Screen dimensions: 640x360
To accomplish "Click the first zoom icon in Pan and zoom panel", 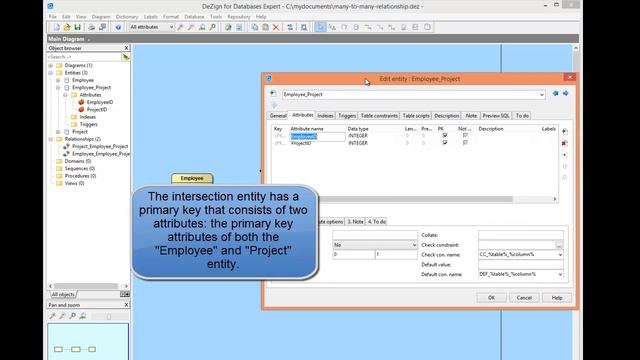I will (x=53, y=316).
